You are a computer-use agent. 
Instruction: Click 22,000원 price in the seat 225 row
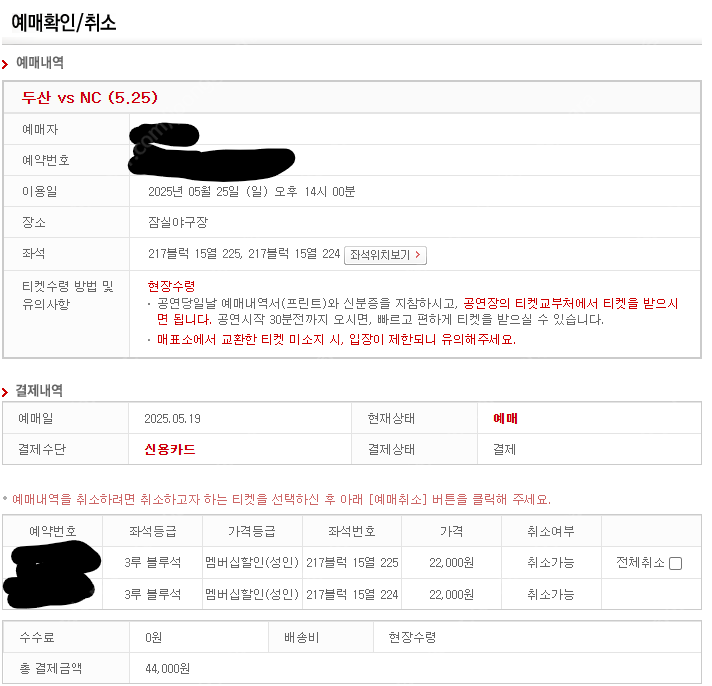451,563
